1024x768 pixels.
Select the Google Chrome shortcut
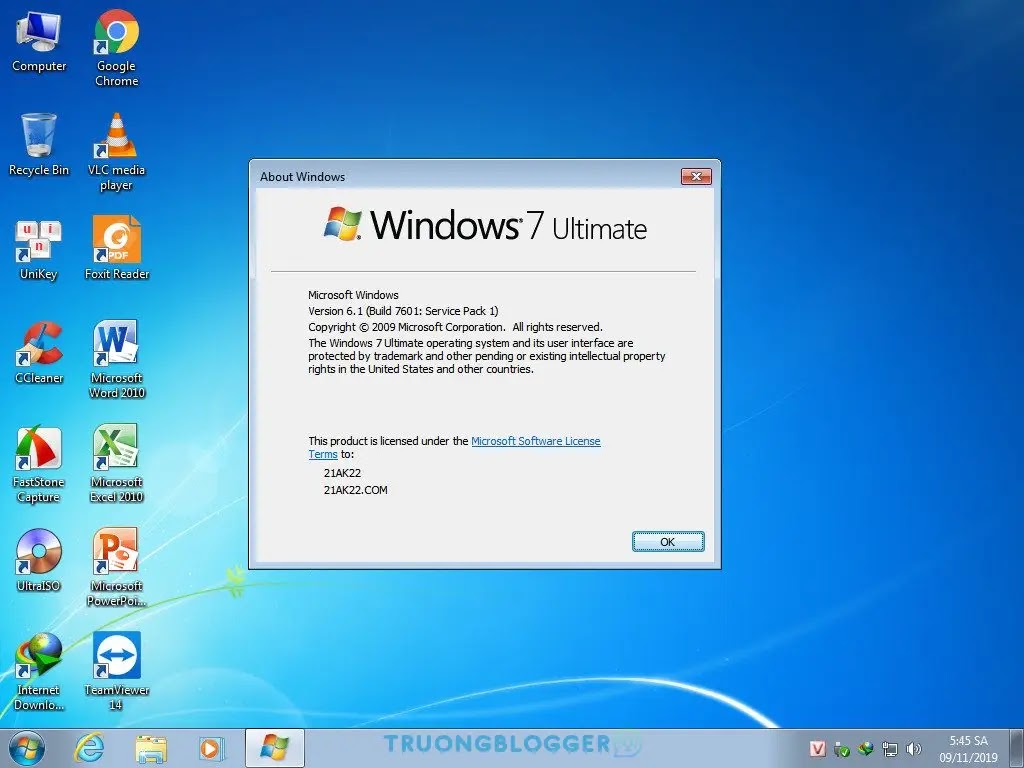click(116, 48)
